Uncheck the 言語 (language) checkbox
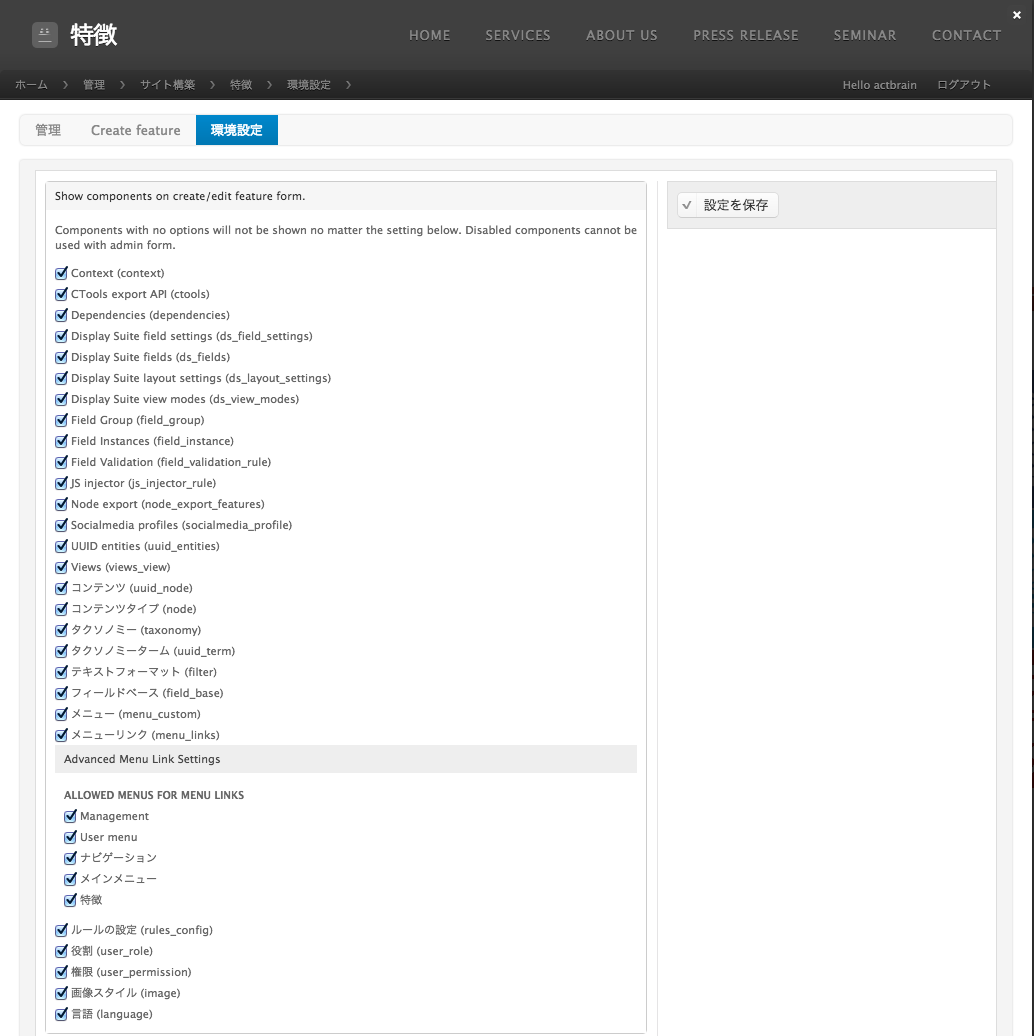The height and width of the screenshot is (1036, 1034). point(62,1014)
